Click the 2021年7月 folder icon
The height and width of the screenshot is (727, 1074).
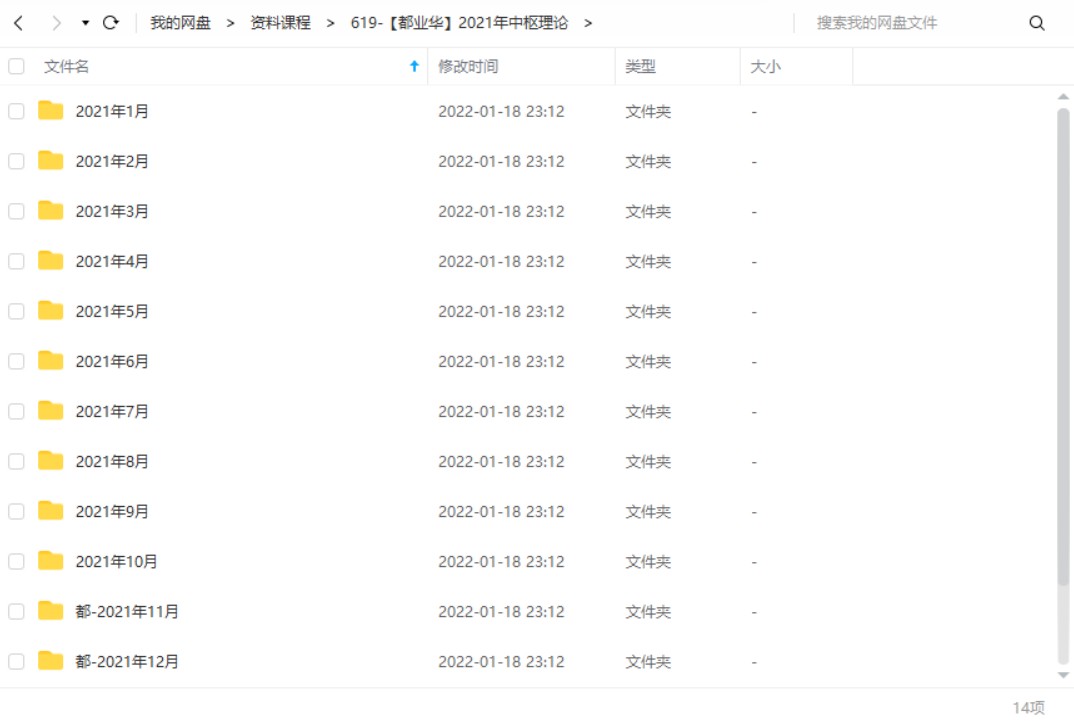click(51, 410)
